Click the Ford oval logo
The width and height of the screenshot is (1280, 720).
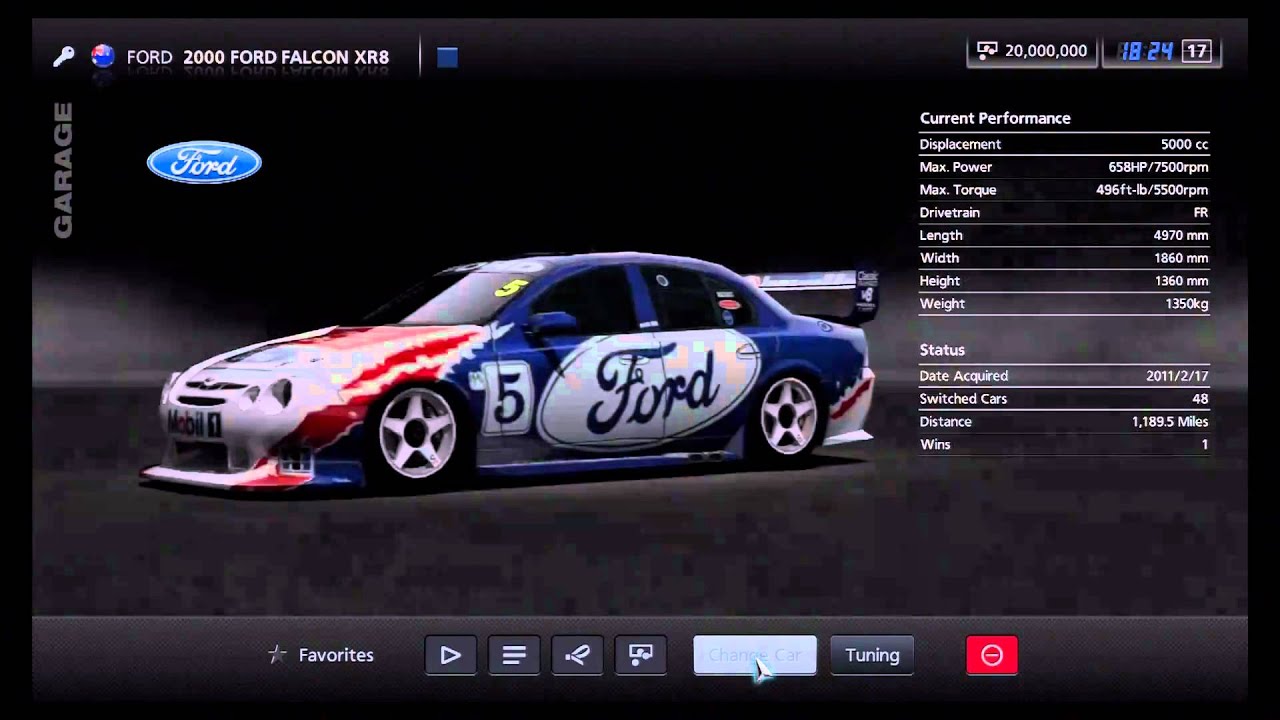pyautogui.click(x=204, y=162)
